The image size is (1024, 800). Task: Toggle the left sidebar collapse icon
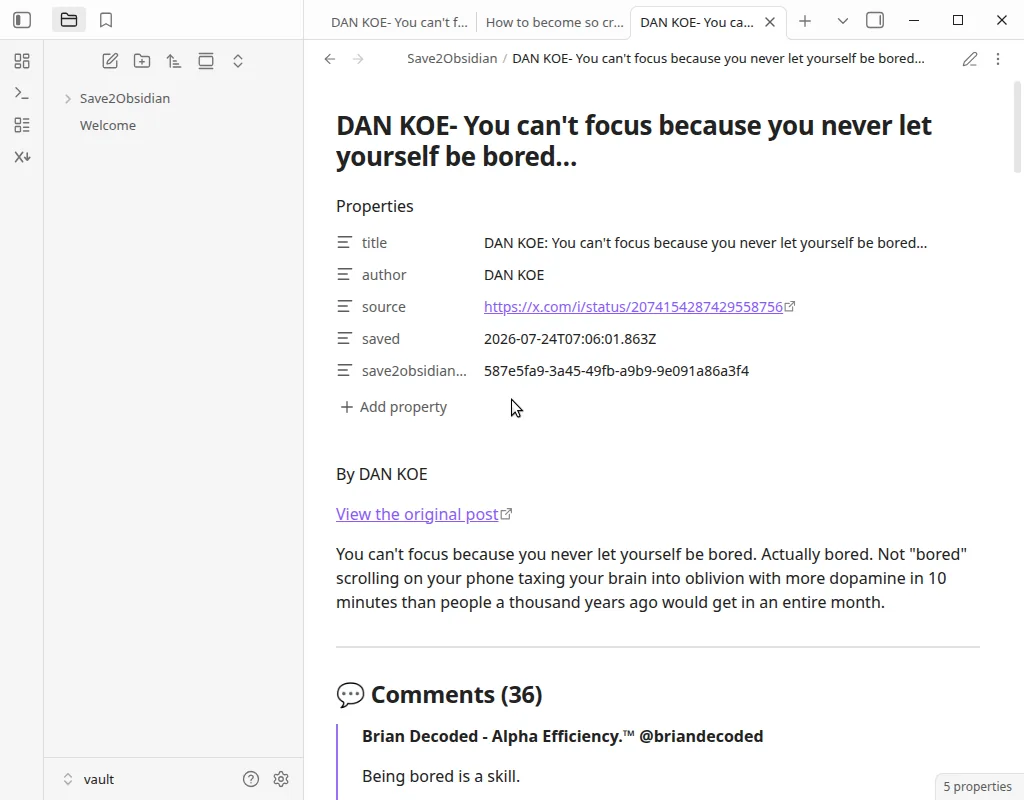coord(22,20)
